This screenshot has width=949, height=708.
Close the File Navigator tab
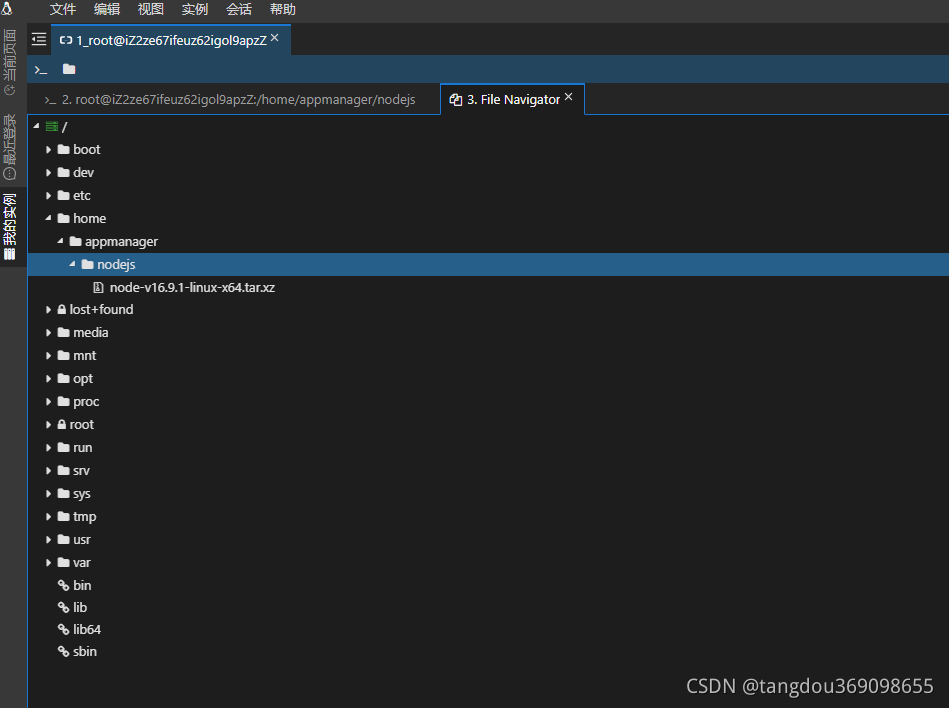[x=569, y=97]
